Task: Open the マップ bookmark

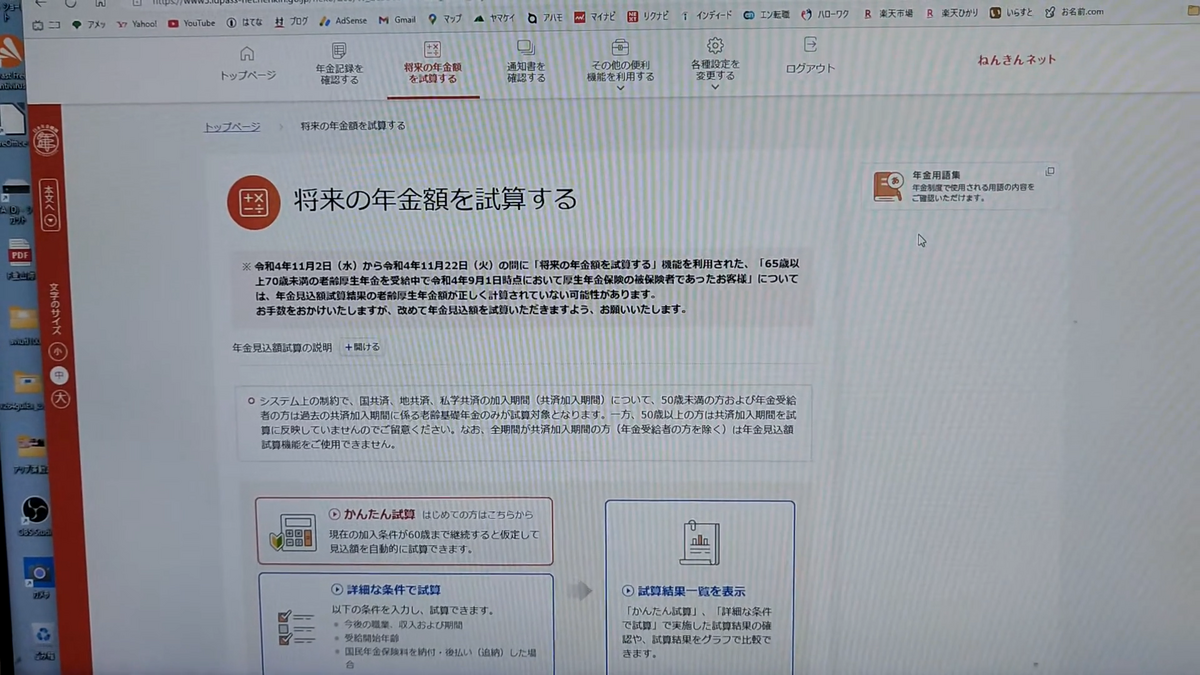Action: (x=445, y=19)
